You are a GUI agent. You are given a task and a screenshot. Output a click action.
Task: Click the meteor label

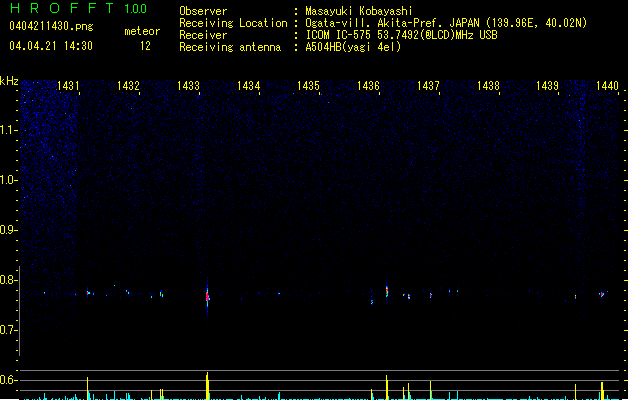[142, 31]
